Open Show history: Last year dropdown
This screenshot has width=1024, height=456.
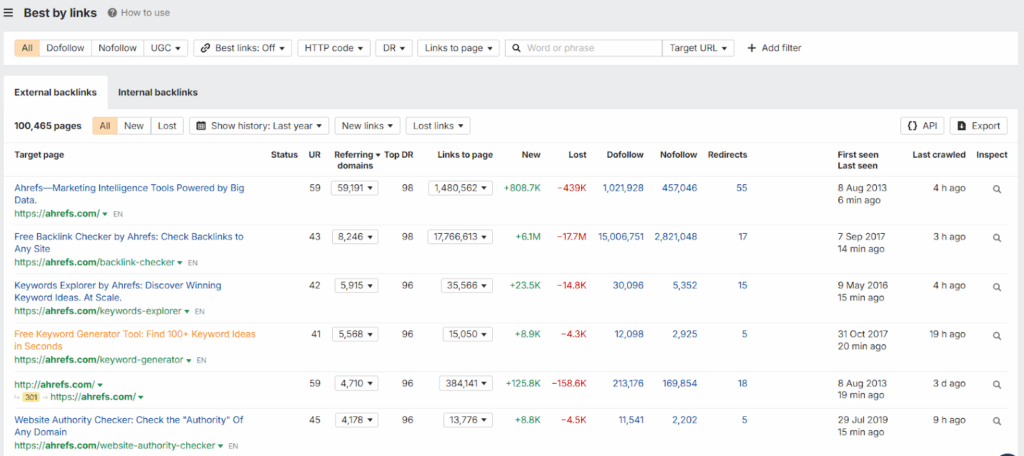(x=259, y=125)
